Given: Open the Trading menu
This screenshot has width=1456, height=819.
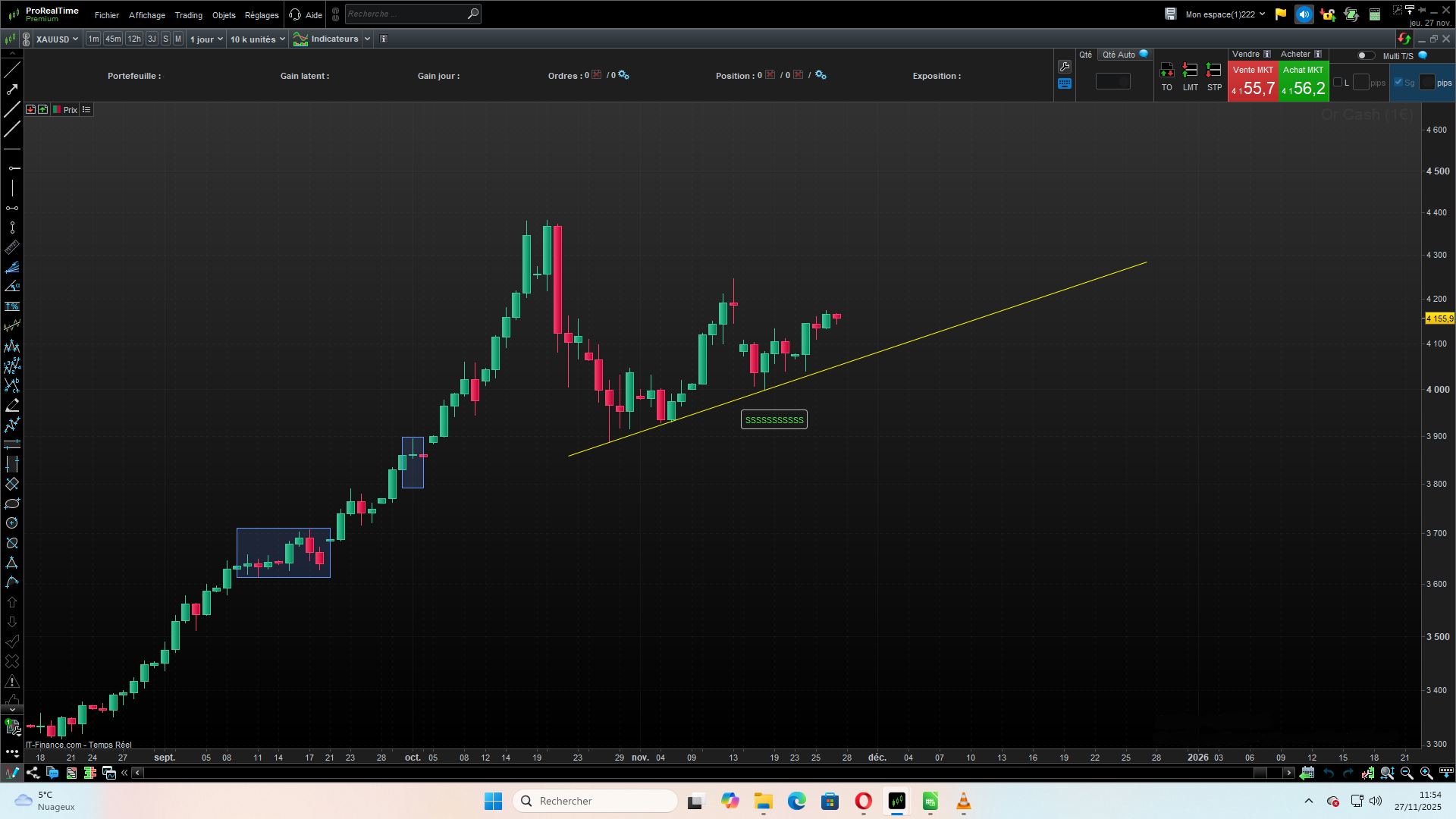Looking at the screenshot, I should [x=188, y=15].
